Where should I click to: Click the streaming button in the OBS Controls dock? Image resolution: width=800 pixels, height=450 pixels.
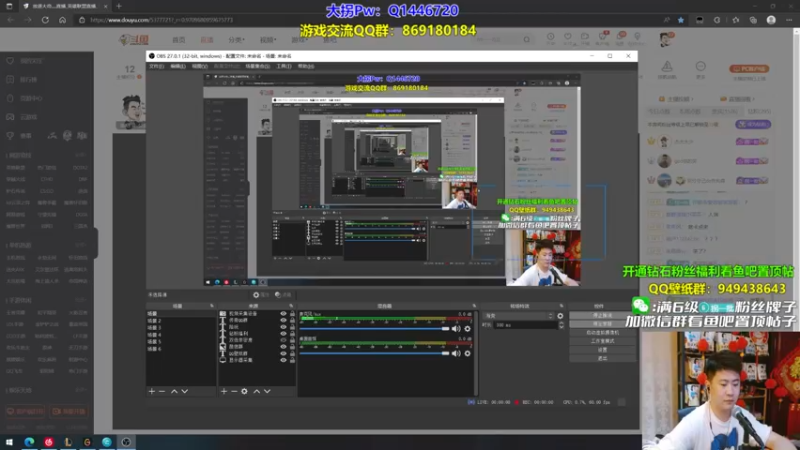coord(602,316)
